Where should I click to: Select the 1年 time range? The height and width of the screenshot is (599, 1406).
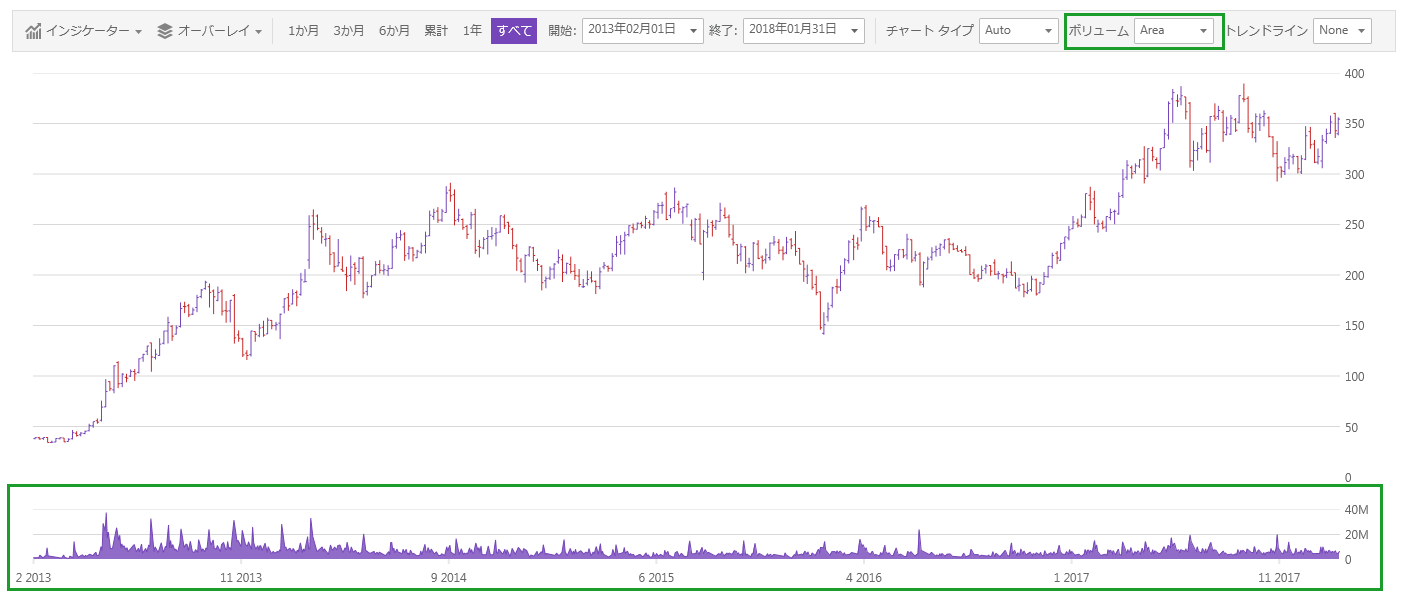click(470, 30)
